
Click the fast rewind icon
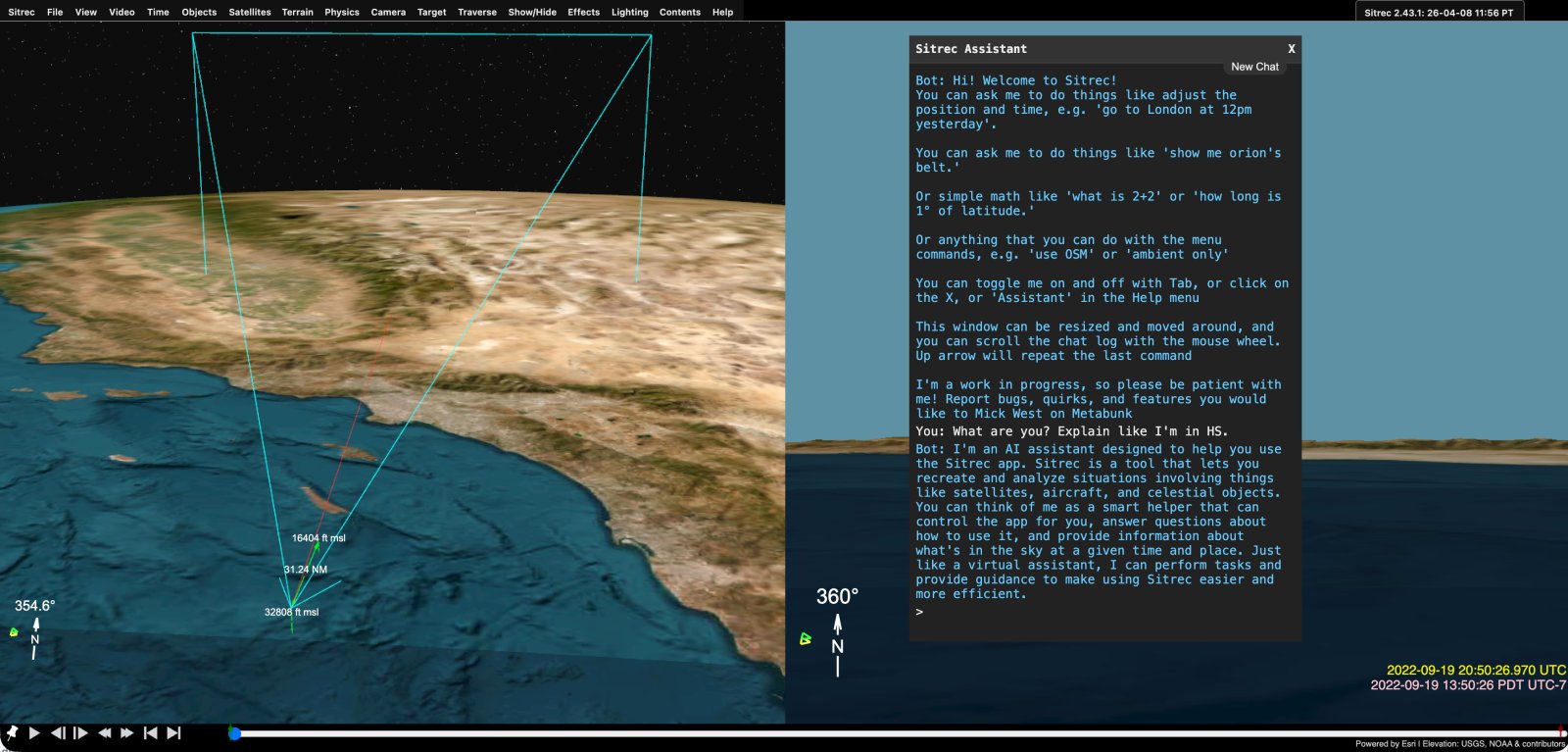click(104, 732)
